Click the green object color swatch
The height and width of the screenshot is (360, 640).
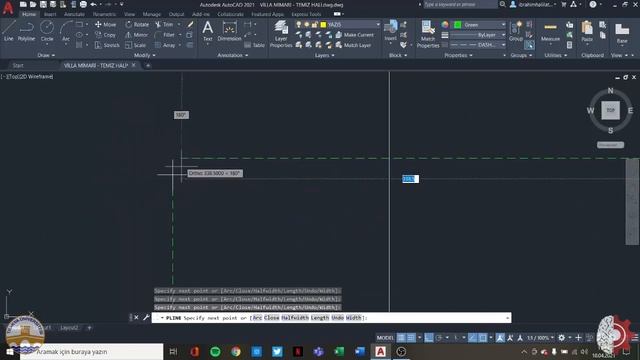(x=458, y=24)
